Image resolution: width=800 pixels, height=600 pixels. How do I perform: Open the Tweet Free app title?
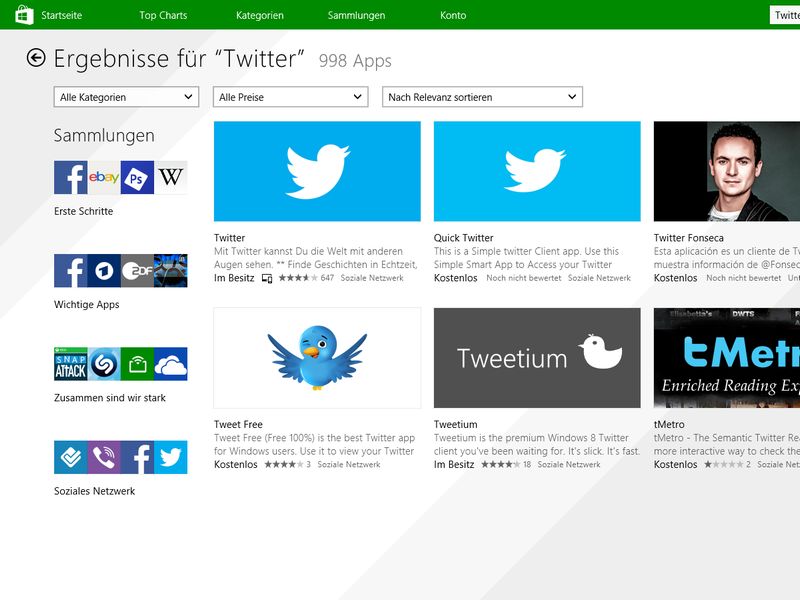(238, 424)
